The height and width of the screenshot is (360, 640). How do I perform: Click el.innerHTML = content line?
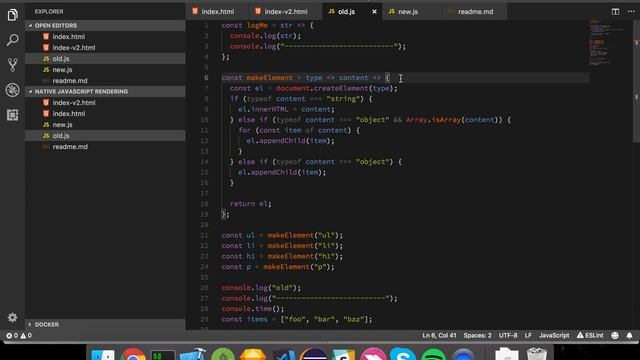(x=286, y=109)
